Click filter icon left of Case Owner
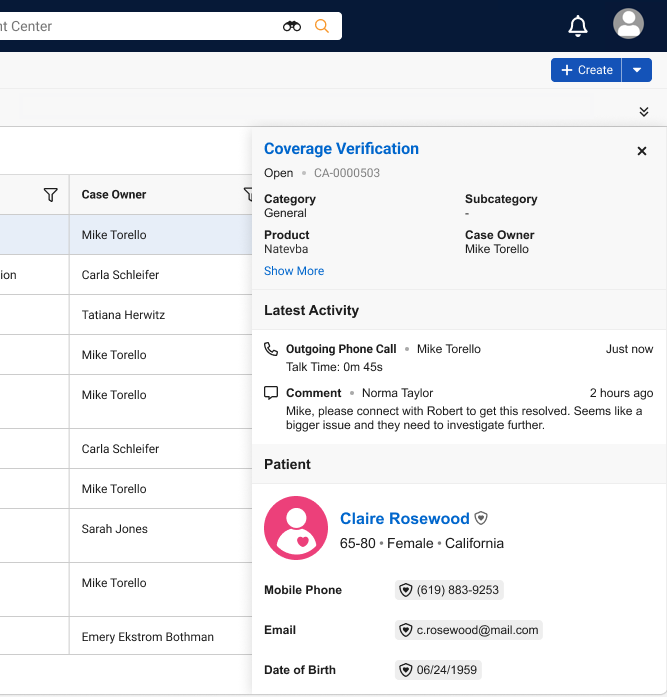This screenshot has width=667, height=697. [x=51, y=195]
